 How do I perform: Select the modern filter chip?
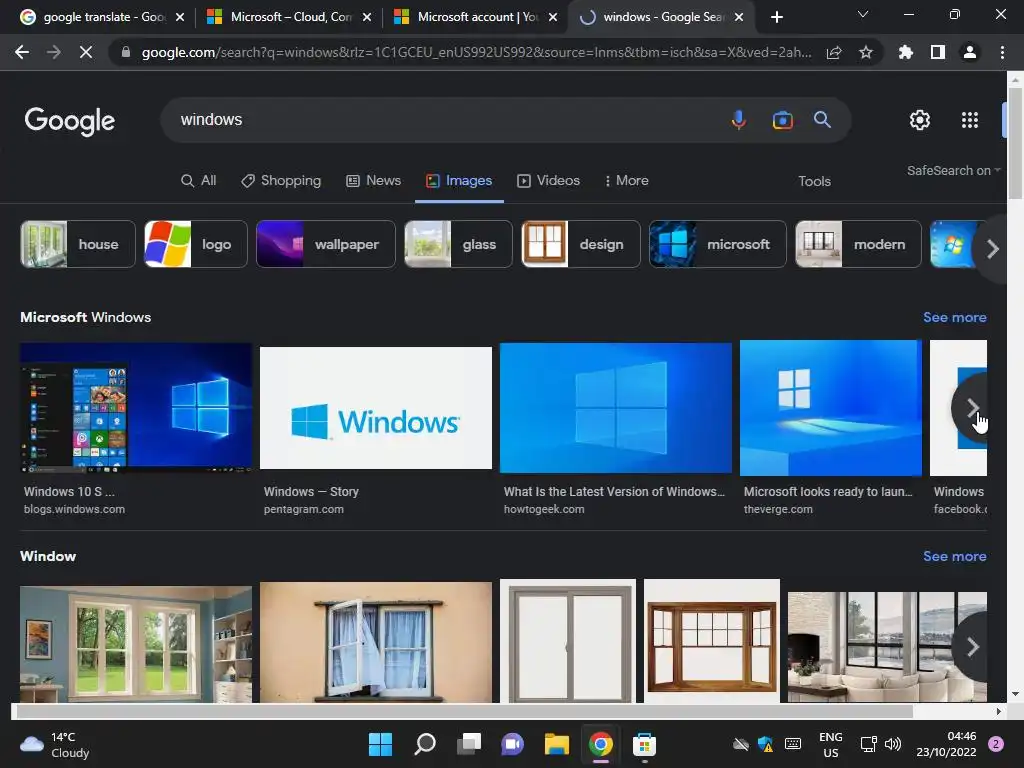pyautogui.click(x=858, y=244)
